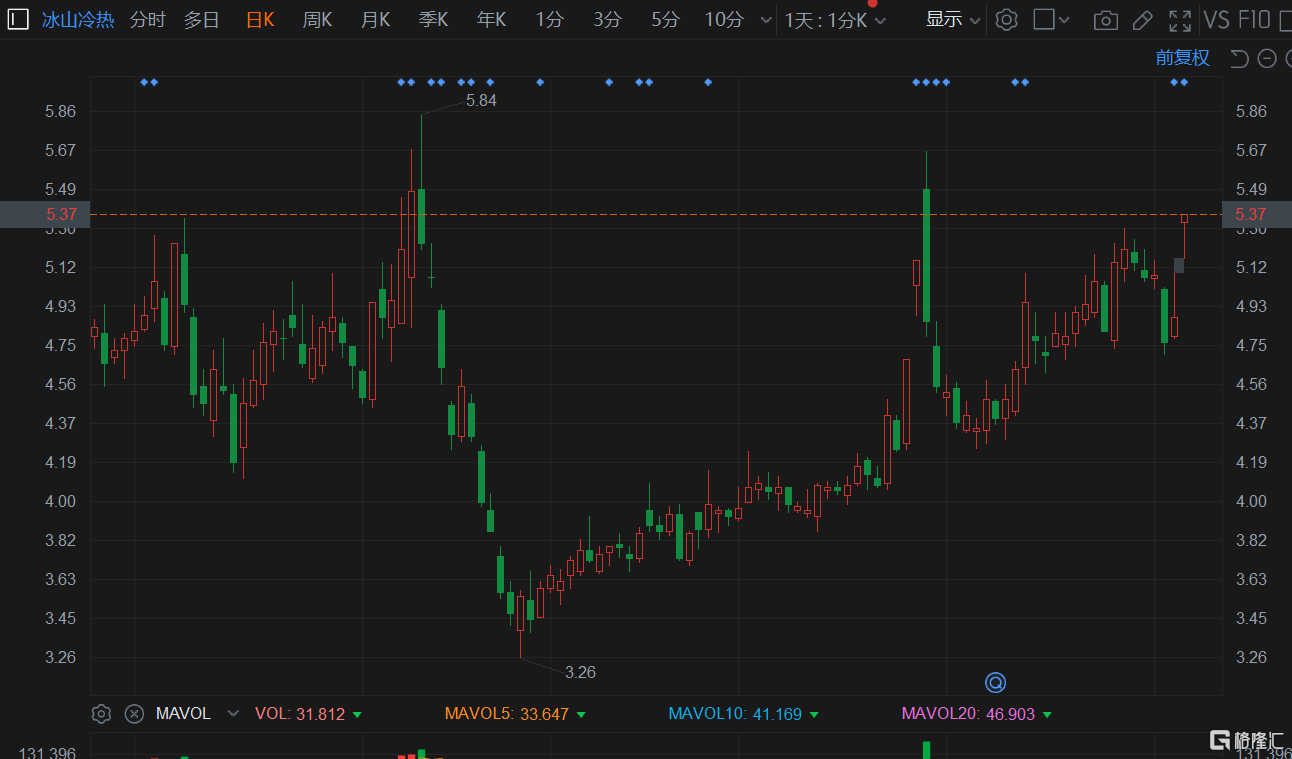Toggle 前复权 price adjustment mode
This screenshot has height=759, width=1292.
1183,58
